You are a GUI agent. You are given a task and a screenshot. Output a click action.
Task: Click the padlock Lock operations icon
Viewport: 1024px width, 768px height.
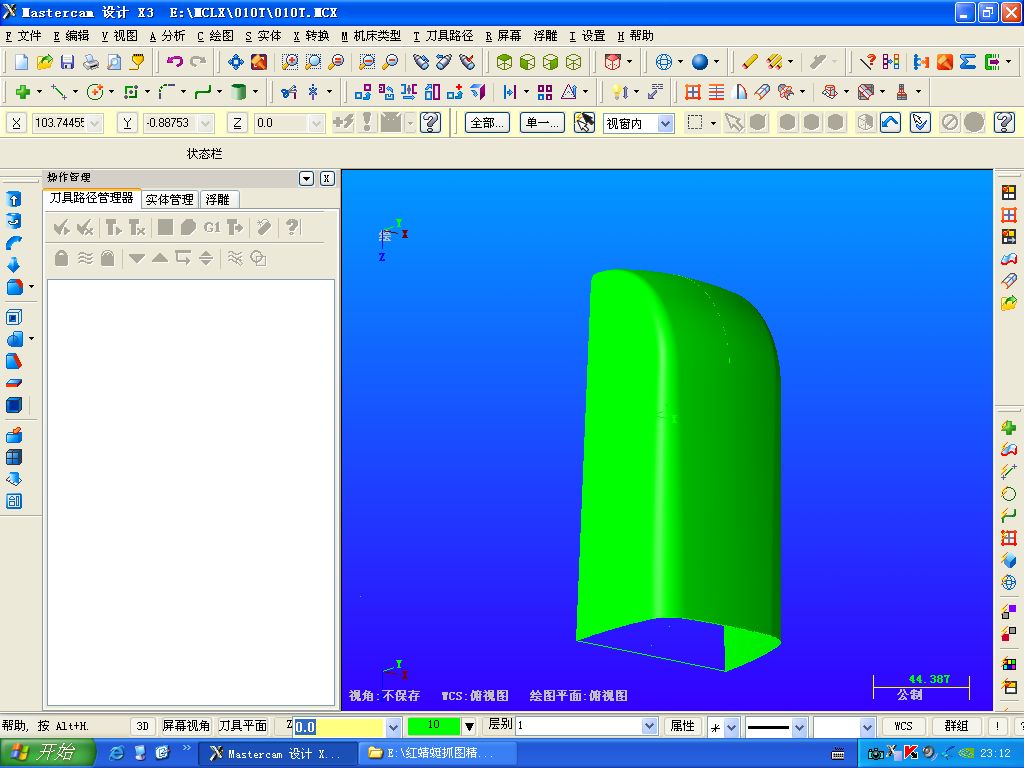[x=61, y=258]
